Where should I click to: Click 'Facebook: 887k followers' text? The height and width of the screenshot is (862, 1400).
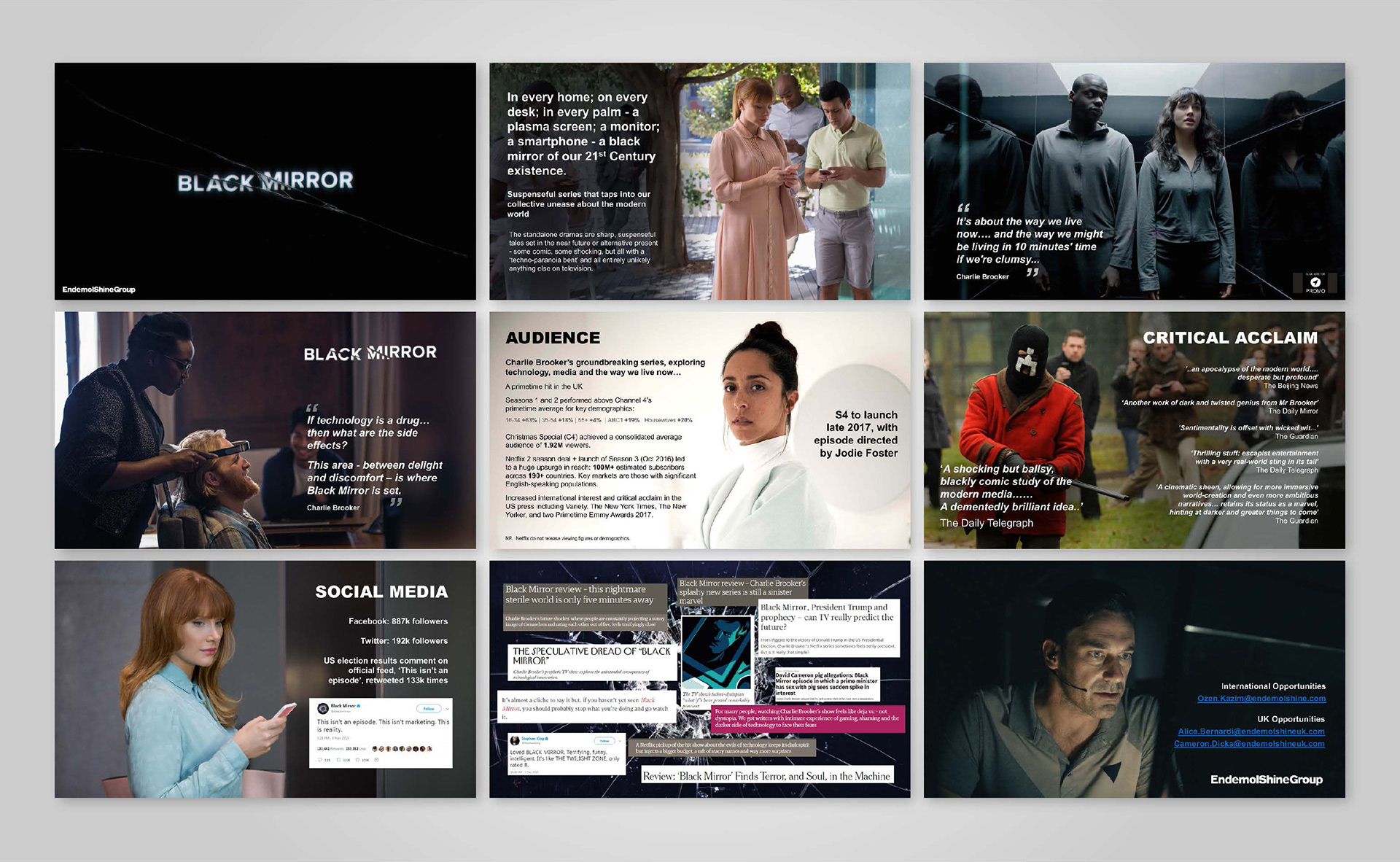coord(398,621)
